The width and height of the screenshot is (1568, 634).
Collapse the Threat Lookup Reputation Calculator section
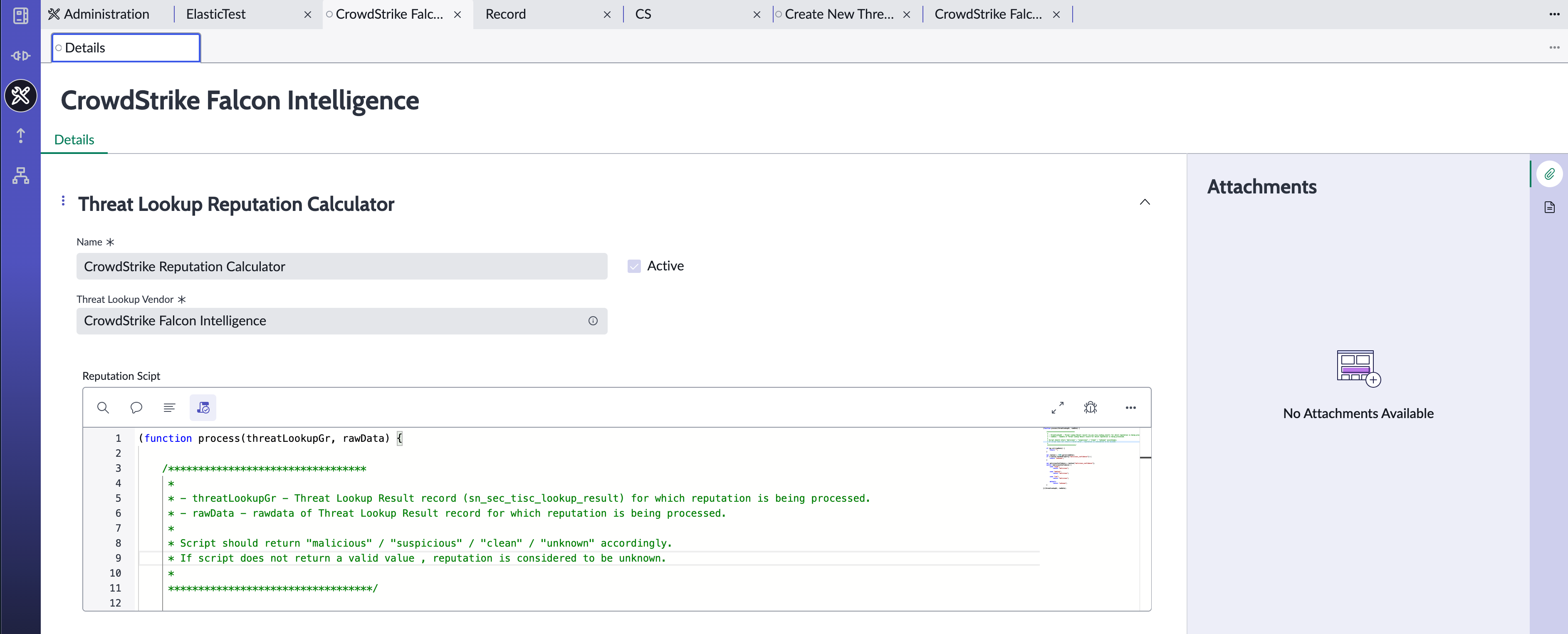[x=1144, y=202]
